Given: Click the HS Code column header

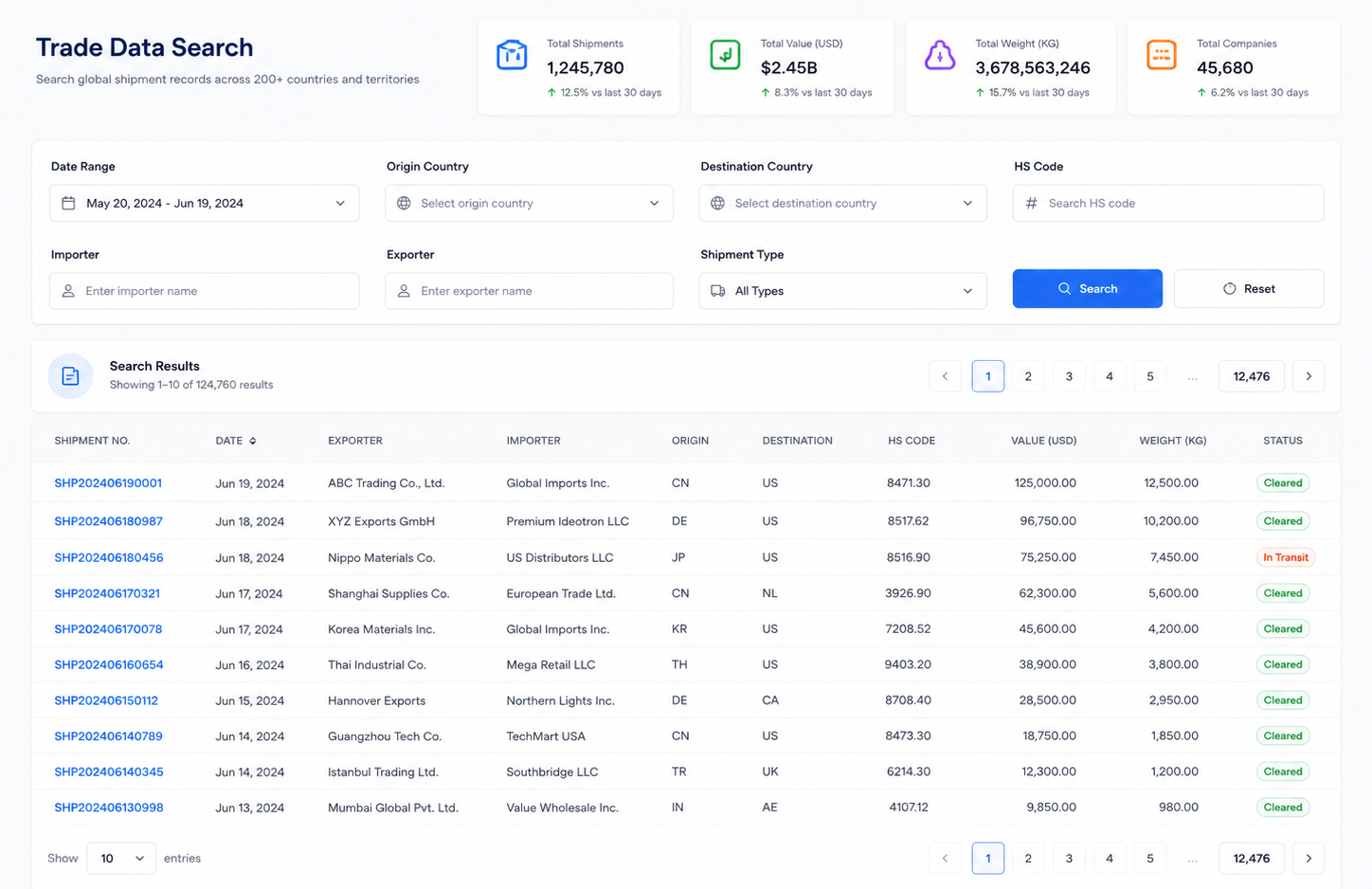Looking at the screenshot, I should pos(912,441).
